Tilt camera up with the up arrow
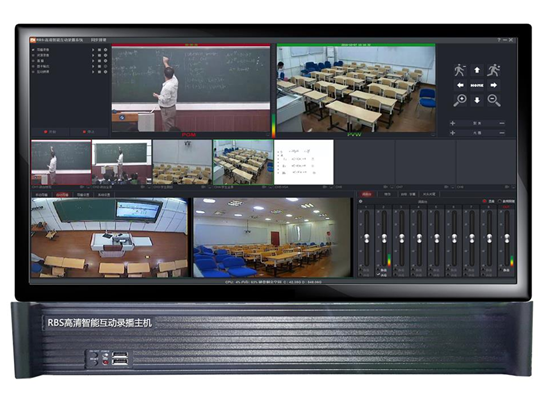Image resolution: width=549 pixels, height=413 pixels. pyautogui.click(x=477, y=70)
